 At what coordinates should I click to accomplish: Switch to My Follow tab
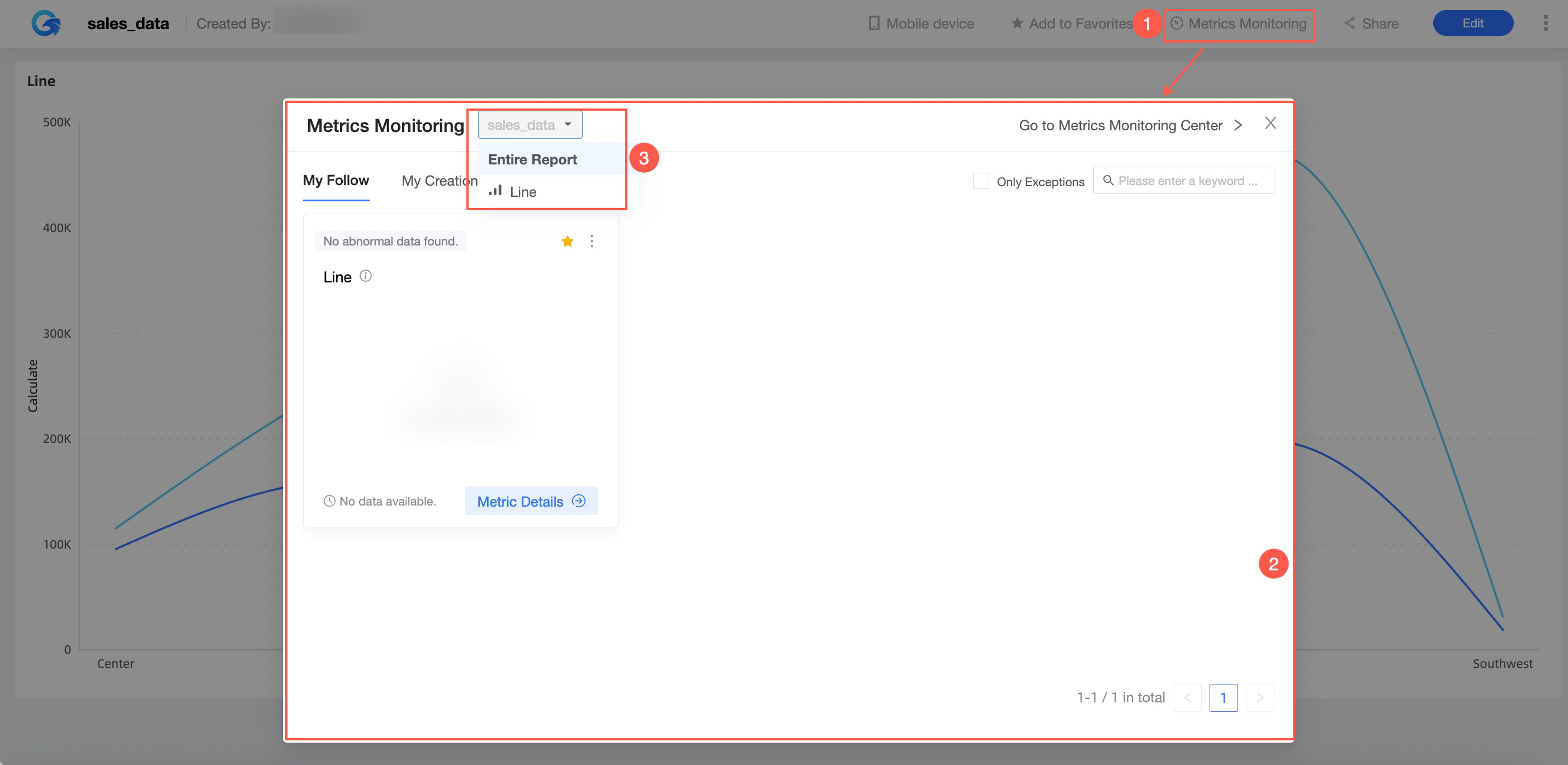(336, 181)
